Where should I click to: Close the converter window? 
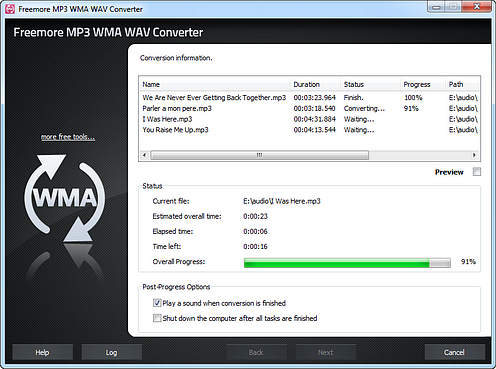pos(476,7)
